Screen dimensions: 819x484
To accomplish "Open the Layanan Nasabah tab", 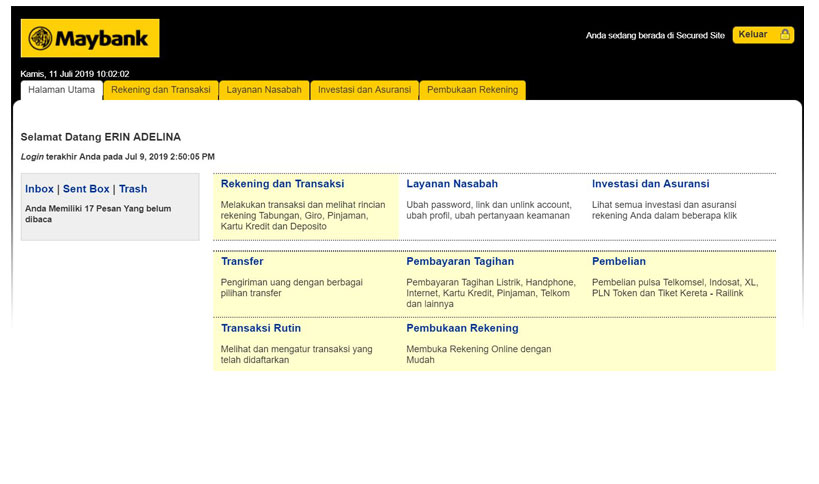I will click(x=264, y=90).
